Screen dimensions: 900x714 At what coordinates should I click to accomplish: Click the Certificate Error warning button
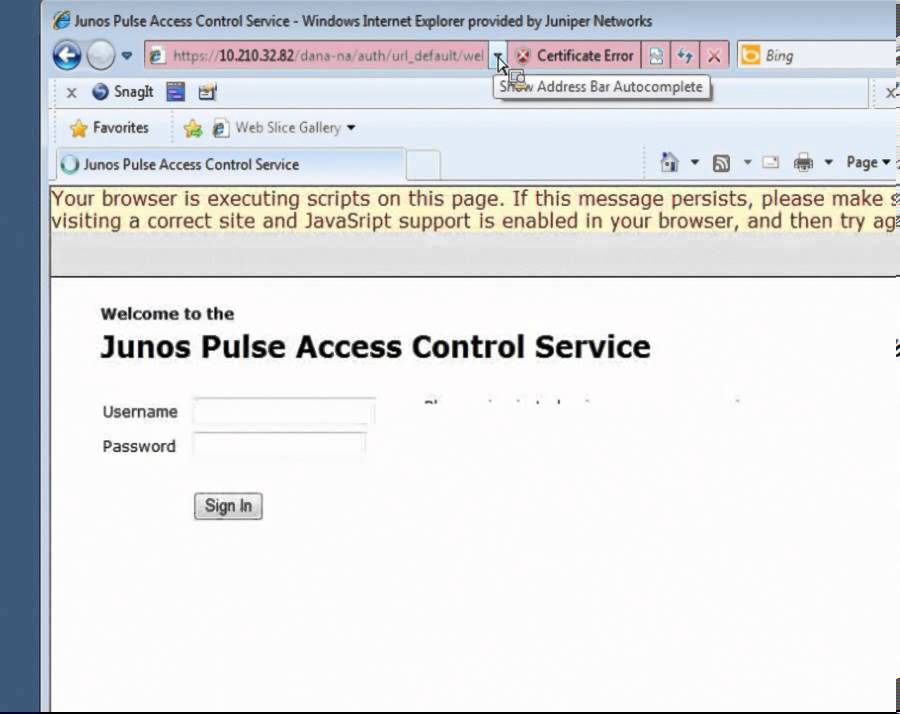coord(574,56)
